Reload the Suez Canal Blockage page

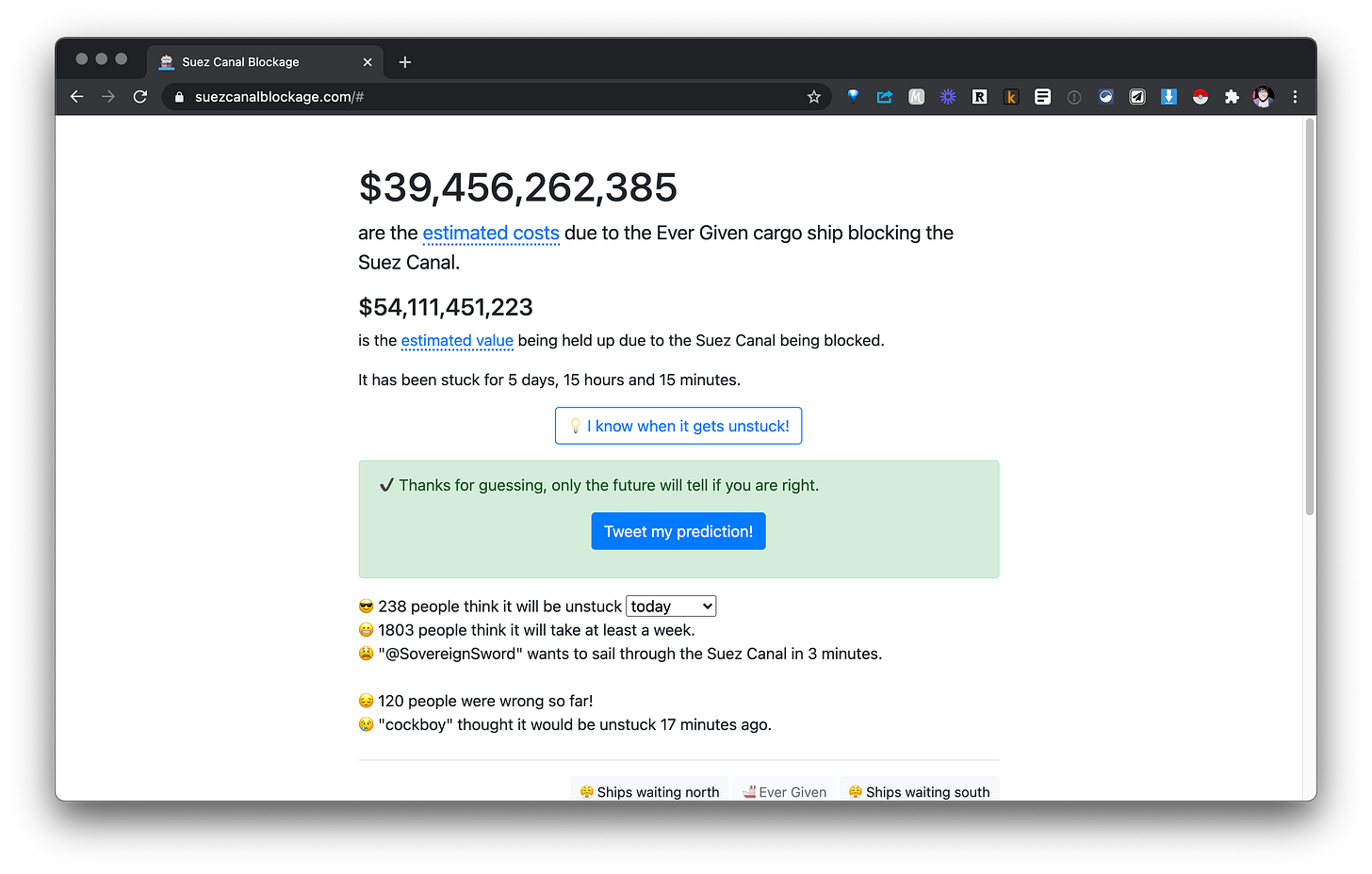140,97
